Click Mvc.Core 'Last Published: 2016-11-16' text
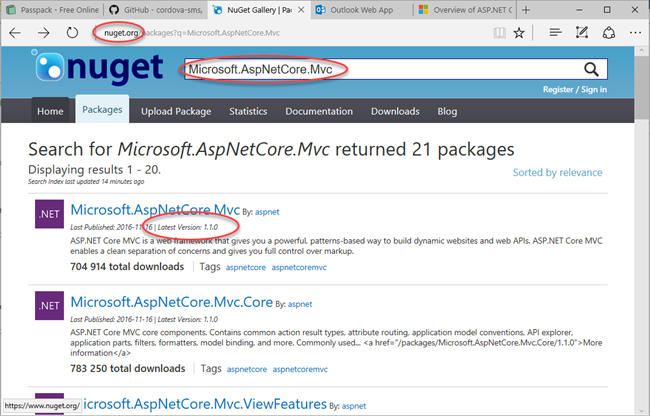This screenshot has width=650, height=416. (x=112, y=319)
